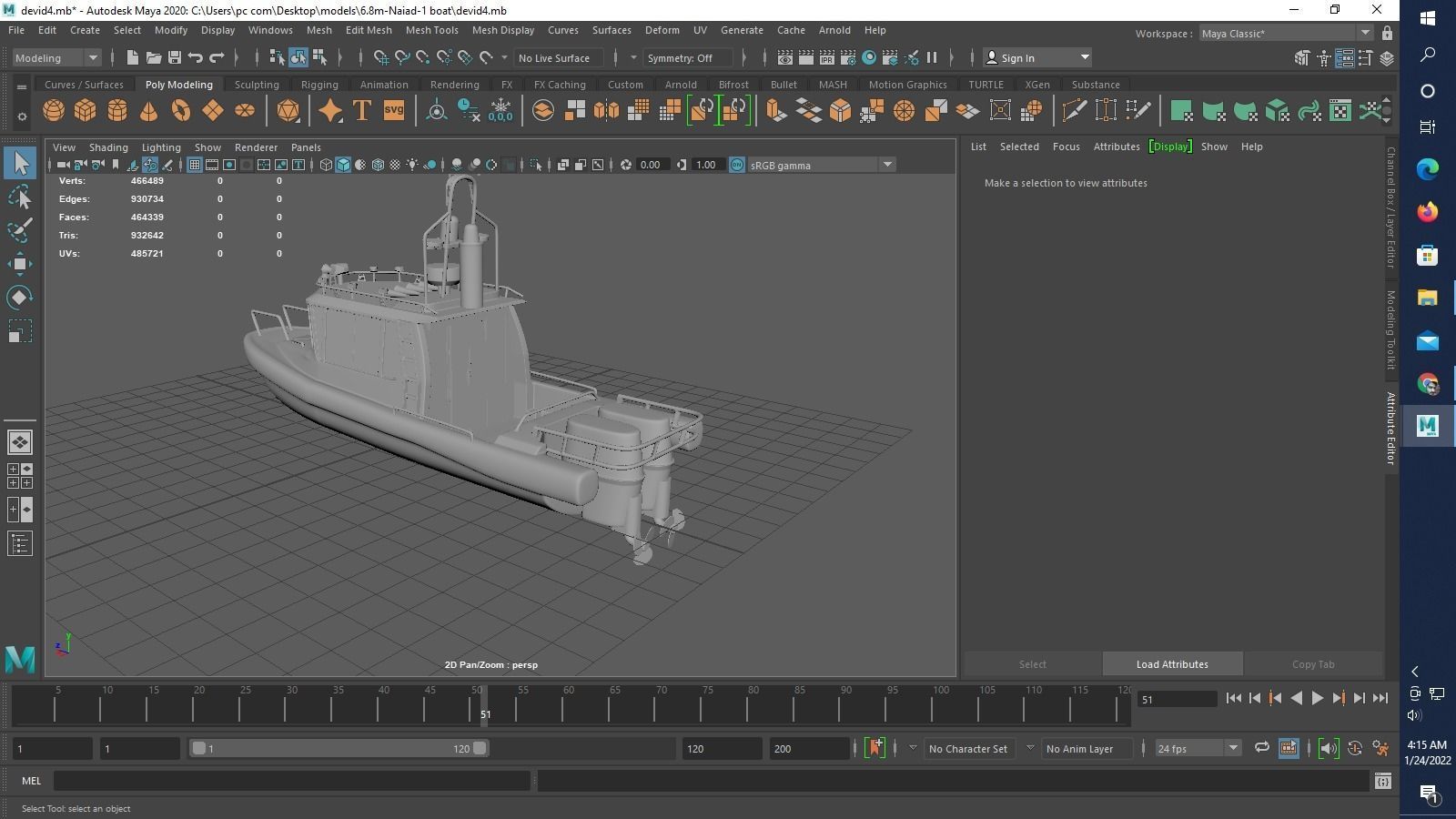Open the 24 fps frame rate dropdown
Viewport: 1456px width, 819px height.
(x=1198, y=748)
